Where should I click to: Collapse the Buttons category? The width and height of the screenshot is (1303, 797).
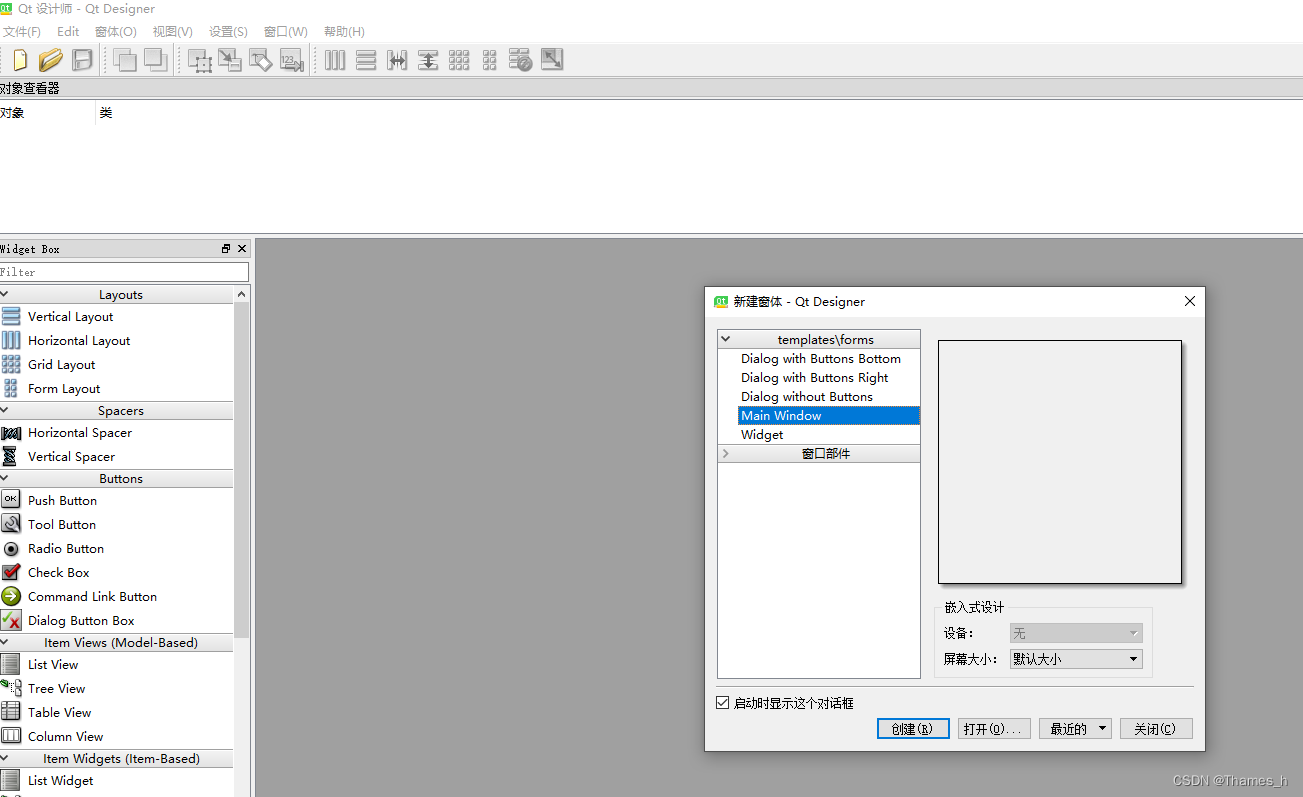tap(5, 478)
